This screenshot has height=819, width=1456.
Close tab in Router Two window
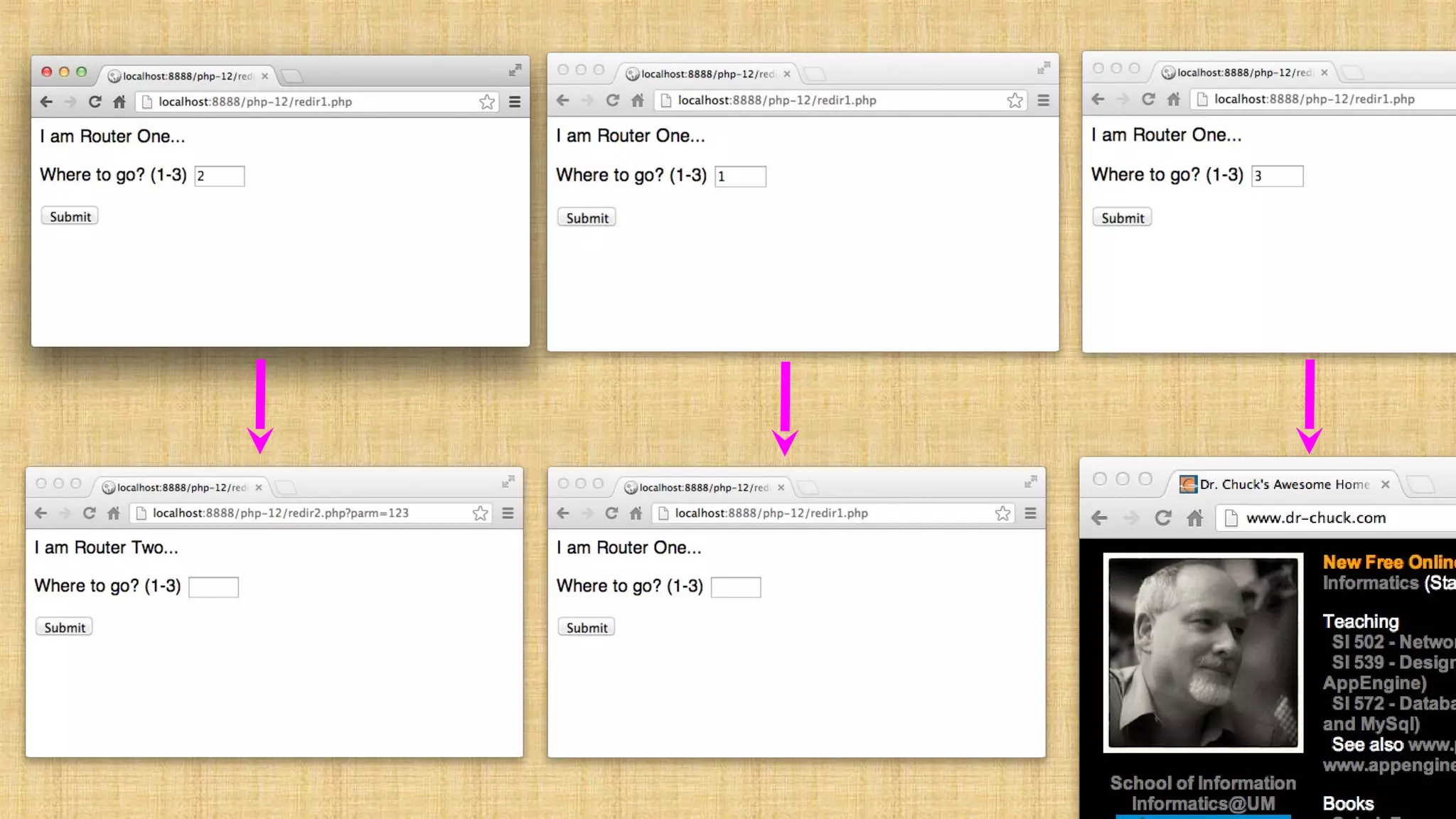pos(259,488)
